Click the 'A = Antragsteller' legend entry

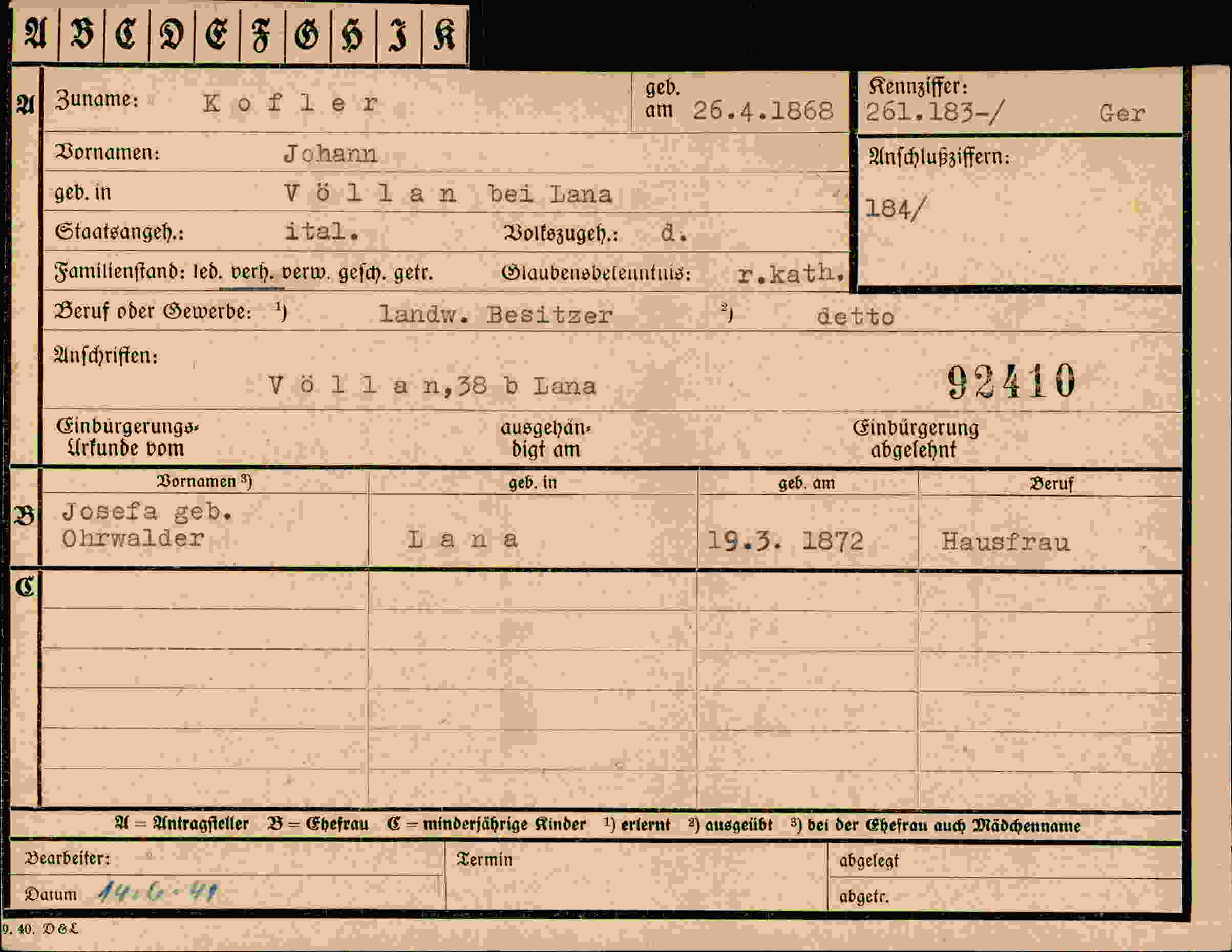[x=182, y=824]
